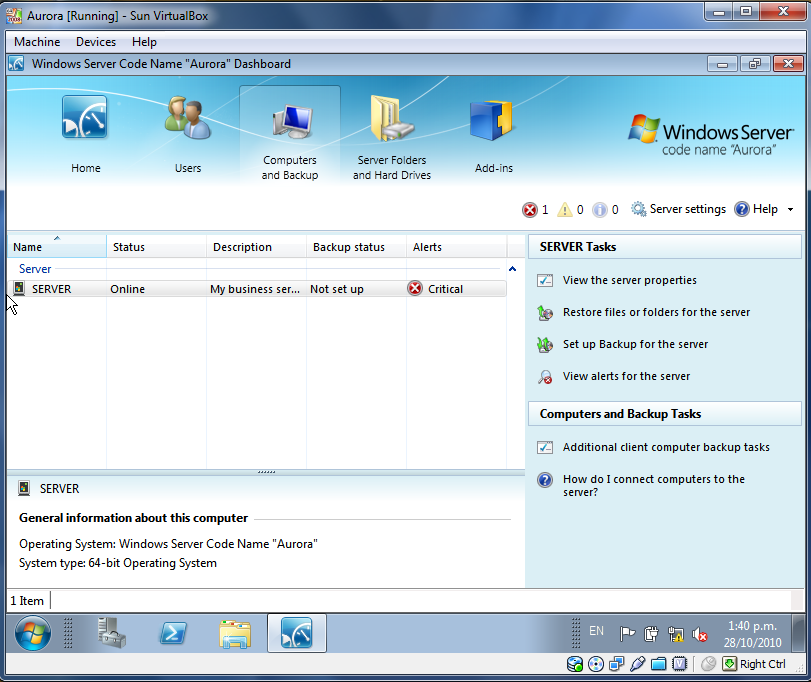811x682 pixels.
Task: Click View the server properties
Action: coord(629,281)
